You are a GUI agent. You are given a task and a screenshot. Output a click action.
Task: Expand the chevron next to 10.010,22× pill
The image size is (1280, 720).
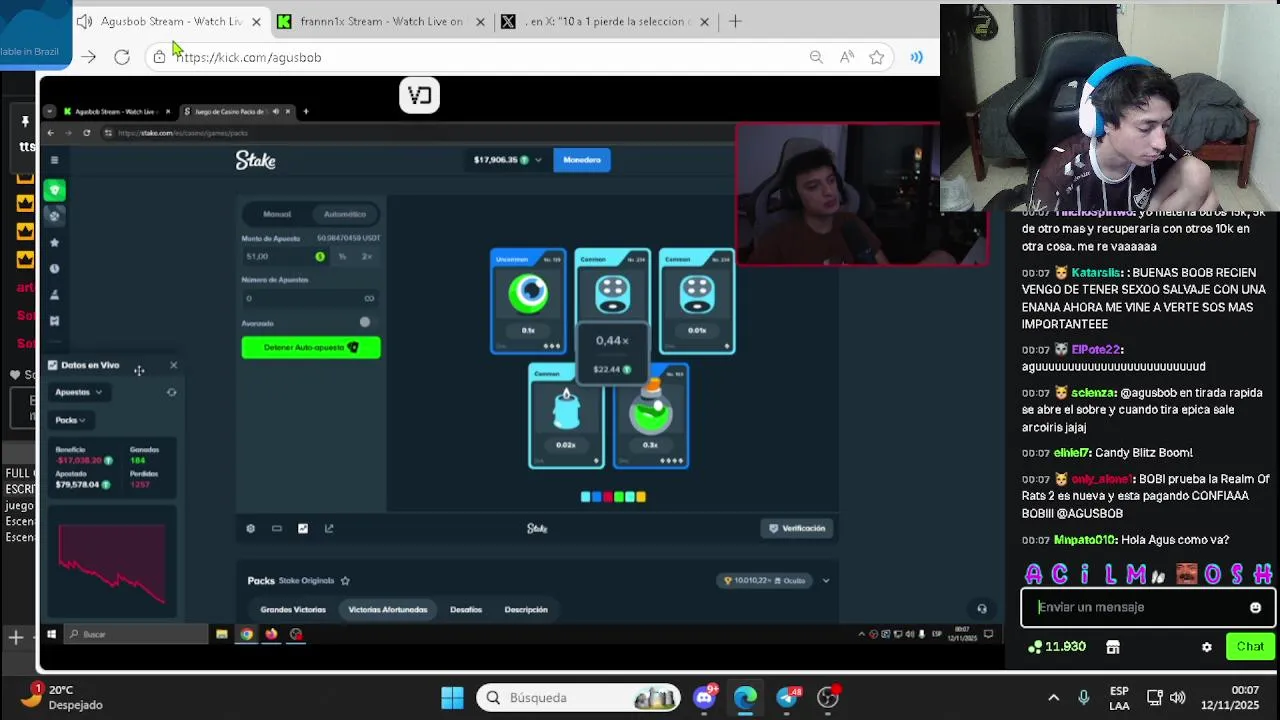pyautogui.click(x=825, y=580)
